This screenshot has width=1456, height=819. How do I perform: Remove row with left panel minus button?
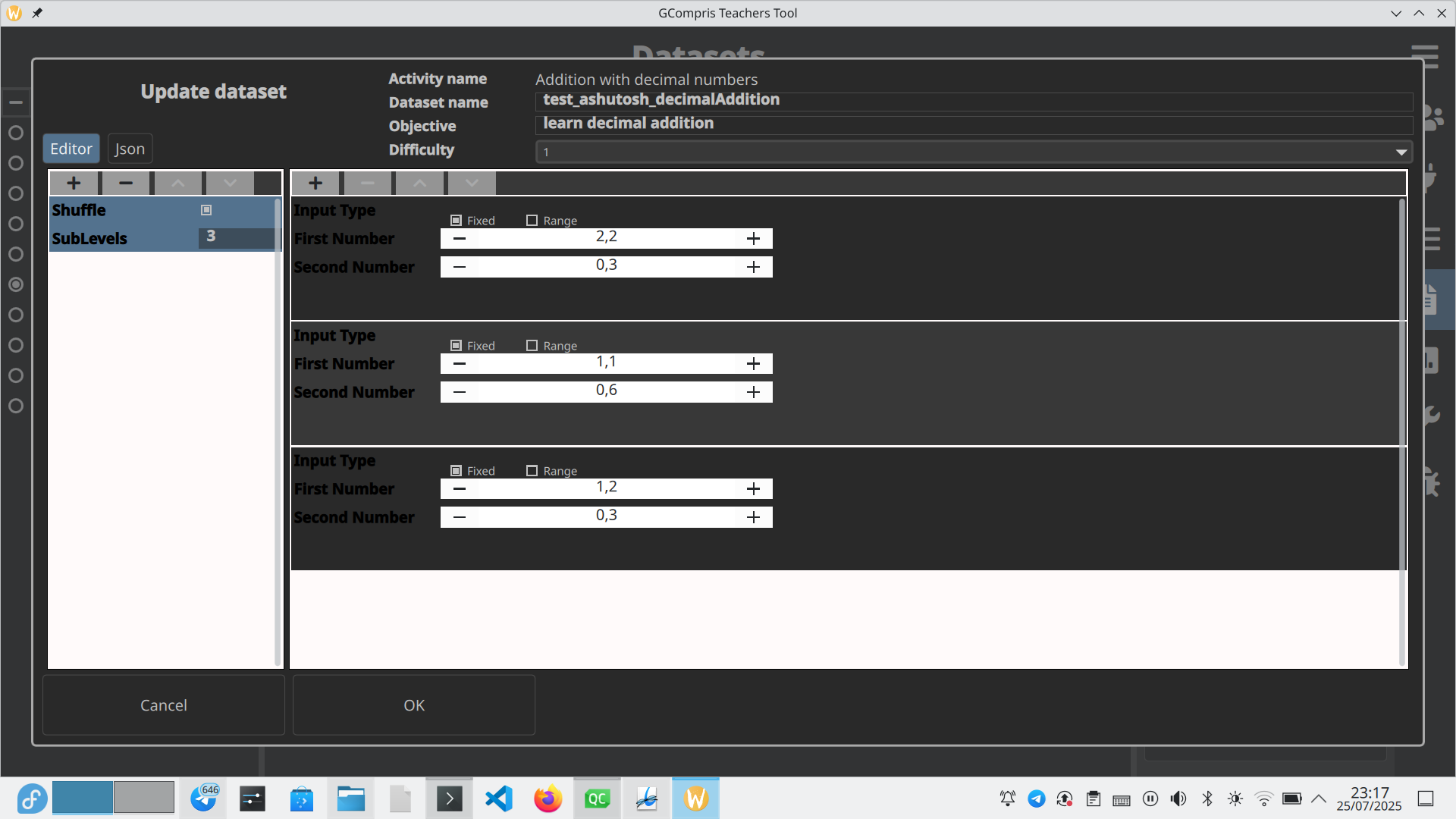(x=126, y=183)
